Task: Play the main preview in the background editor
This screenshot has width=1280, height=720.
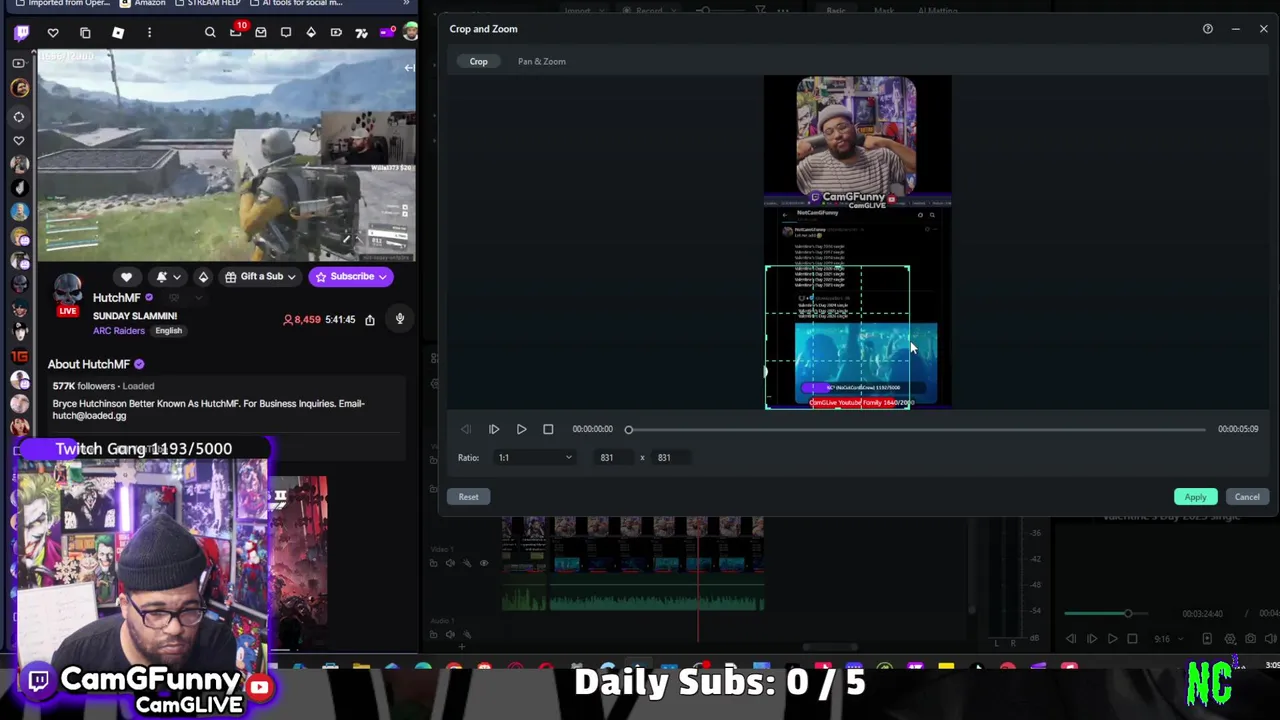Action: (1112, 639)
